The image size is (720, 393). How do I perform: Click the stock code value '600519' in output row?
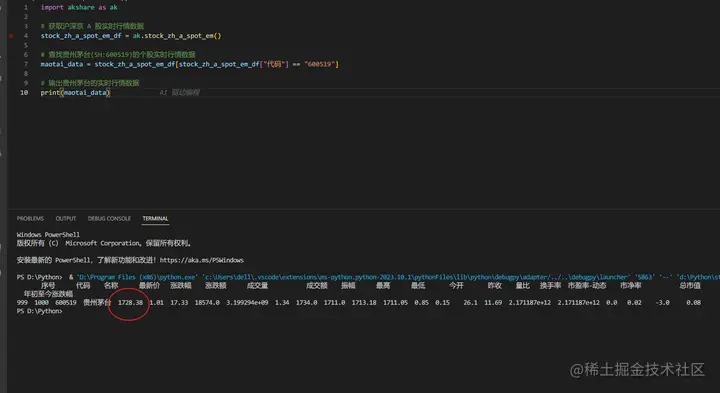coord(66,303)
